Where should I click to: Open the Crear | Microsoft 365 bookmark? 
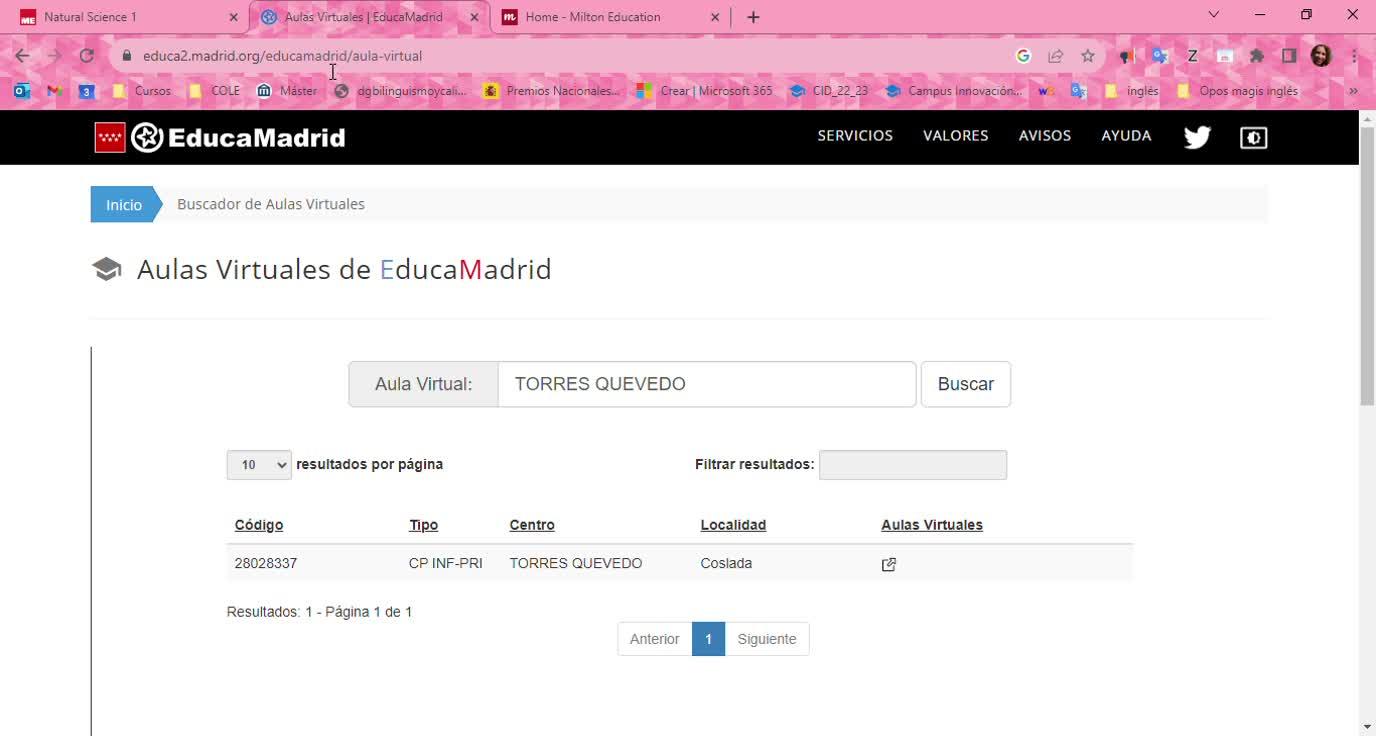(x=705, y=91)
